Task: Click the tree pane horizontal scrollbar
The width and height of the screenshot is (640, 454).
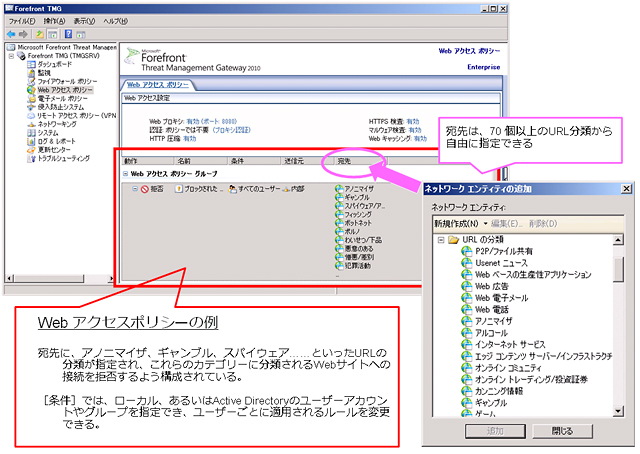Action: pyautogui.click(x=60, y=278)
